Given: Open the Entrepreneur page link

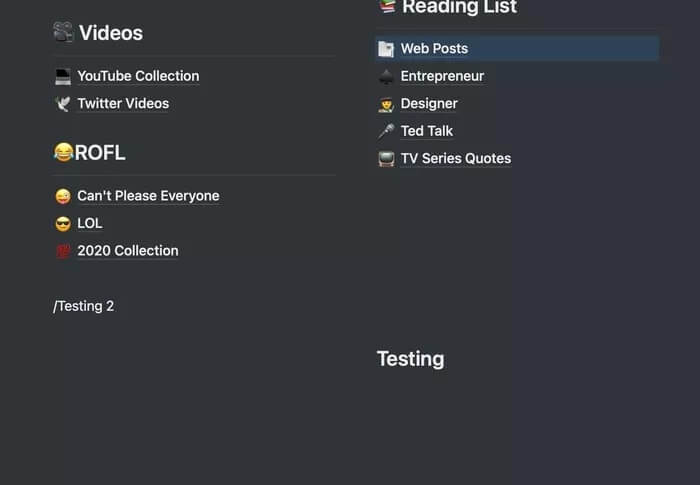Looking at the screenshot, I should click(442, 76).
